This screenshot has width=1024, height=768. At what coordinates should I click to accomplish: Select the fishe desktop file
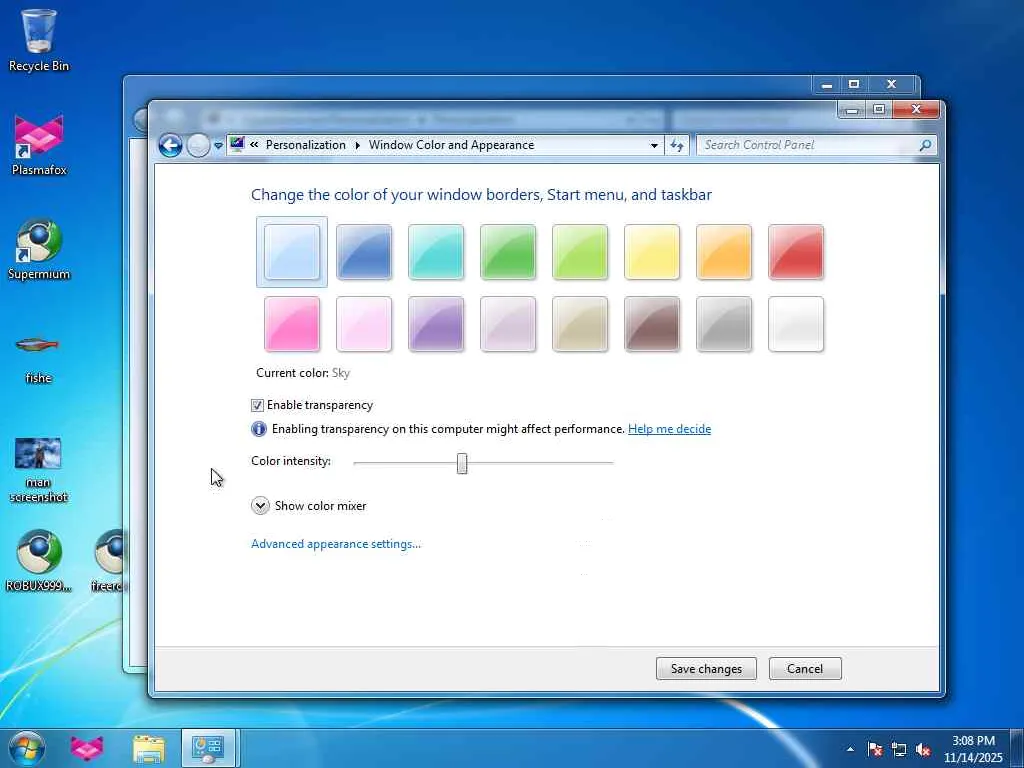(38, 358)
